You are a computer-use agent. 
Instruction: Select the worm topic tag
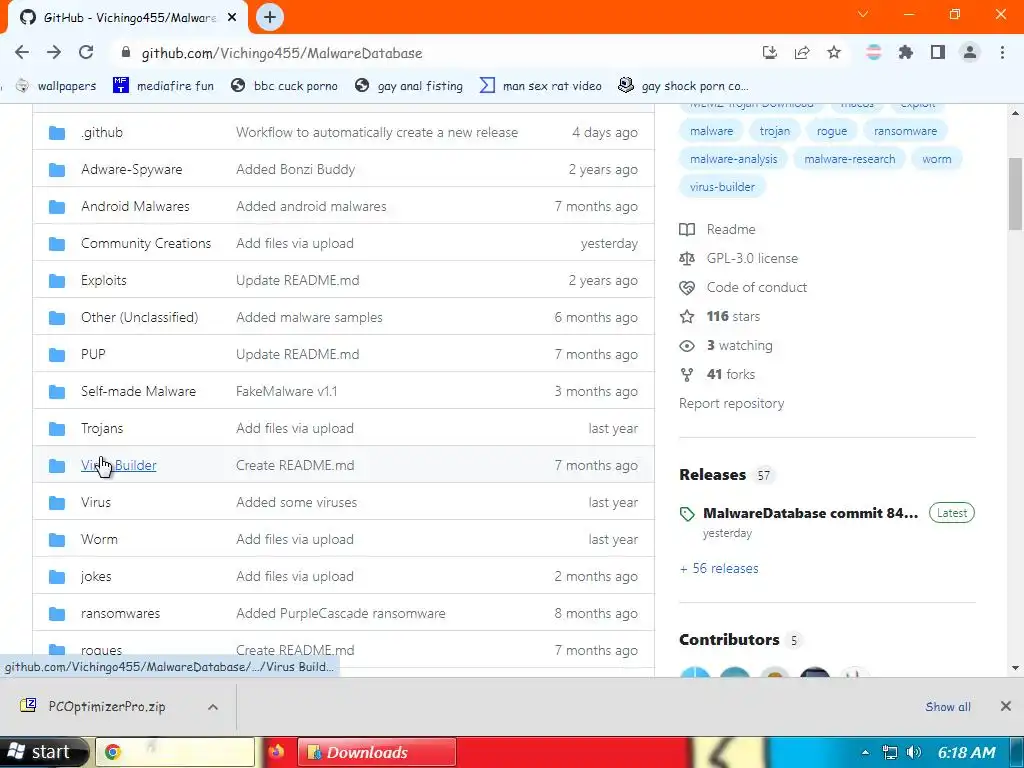tap(936, 159)
